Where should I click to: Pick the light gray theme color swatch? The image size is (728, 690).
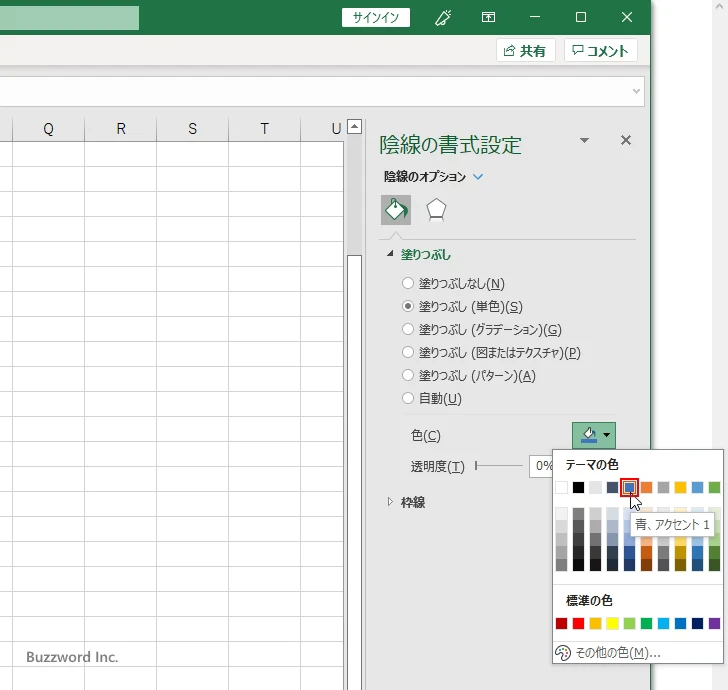tap(595, 488)
